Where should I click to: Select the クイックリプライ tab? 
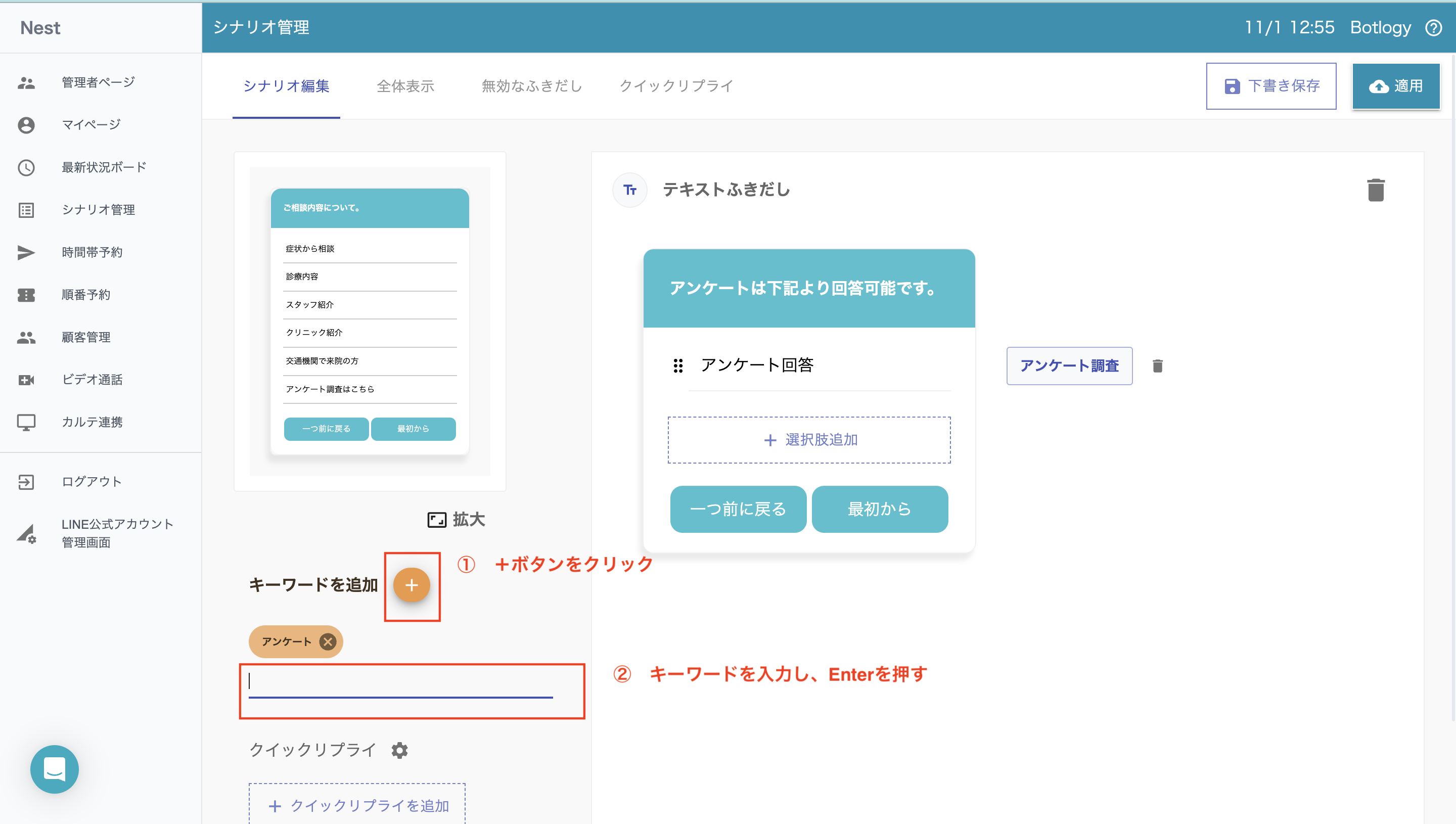[676, 86]
